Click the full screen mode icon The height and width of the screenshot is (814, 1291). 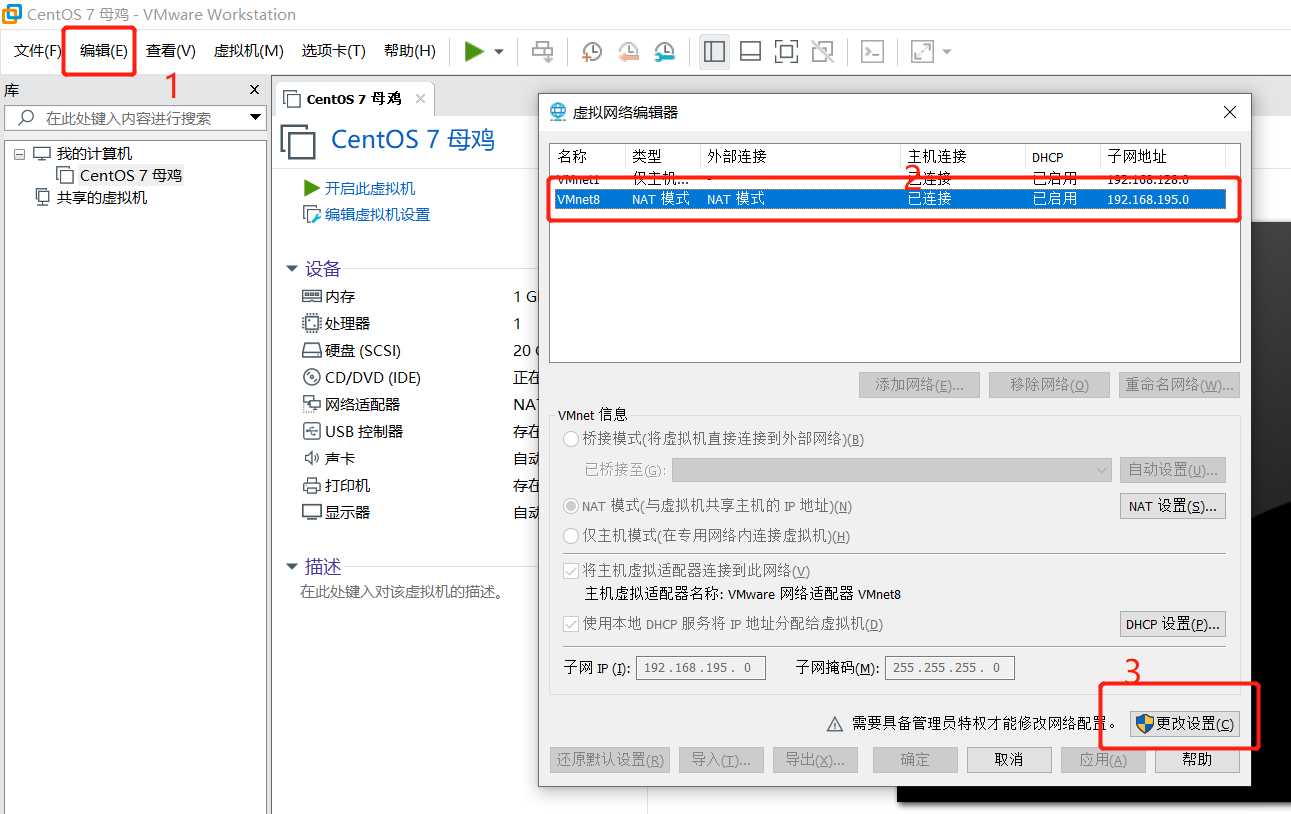[x=786, y=51]
